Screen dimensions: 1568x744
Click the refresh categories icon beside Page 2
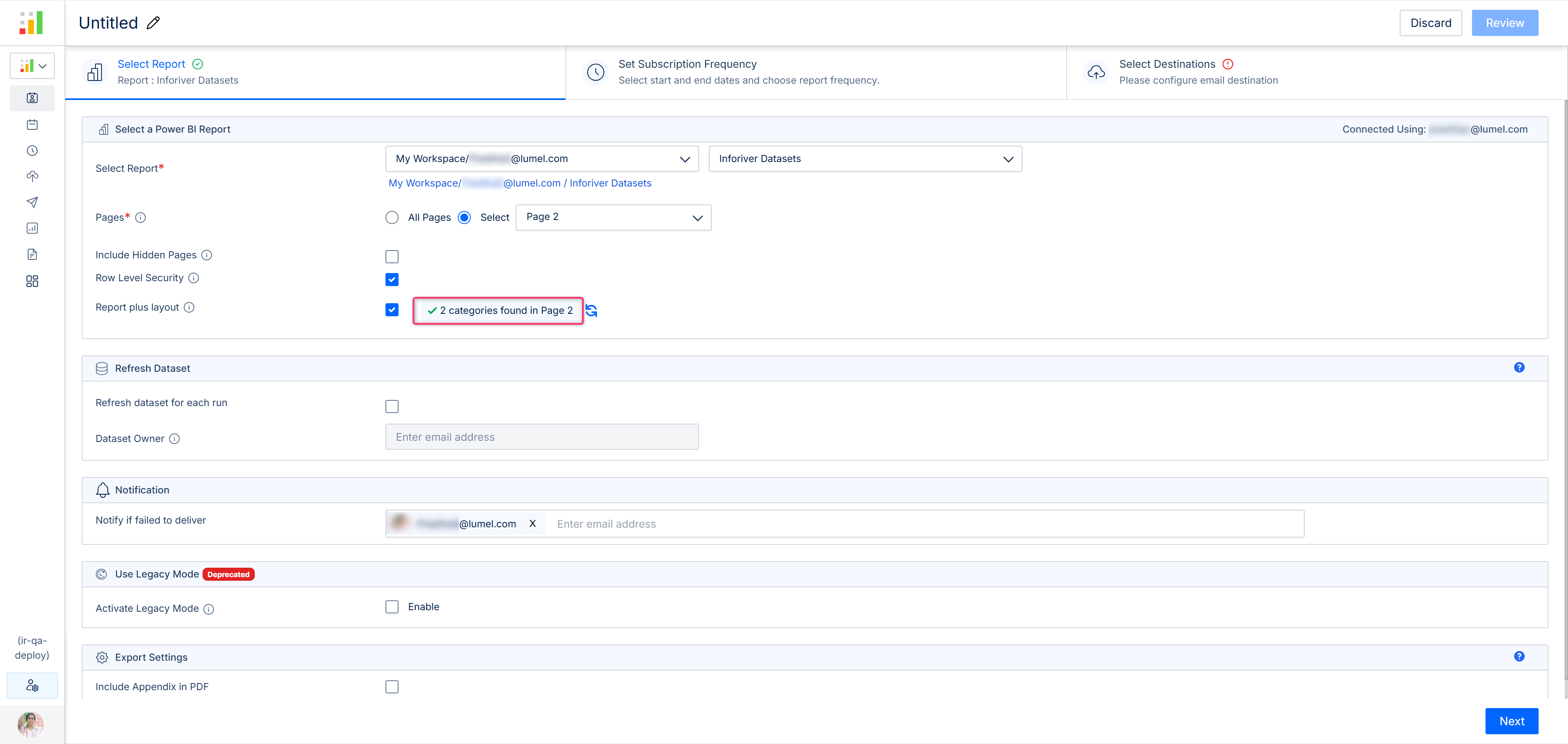[x=591, y=311]
